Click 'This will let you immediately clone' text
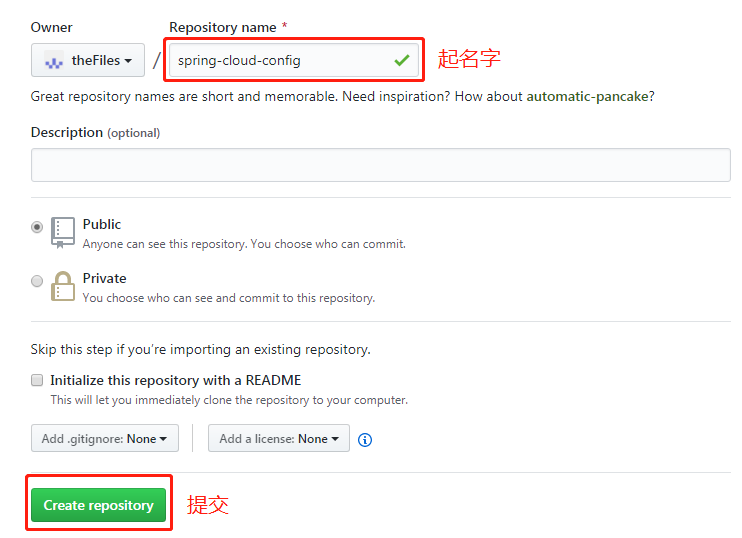The width and height of the screenshot is (742, 538). pyautogui.click(x=229, y=400)
